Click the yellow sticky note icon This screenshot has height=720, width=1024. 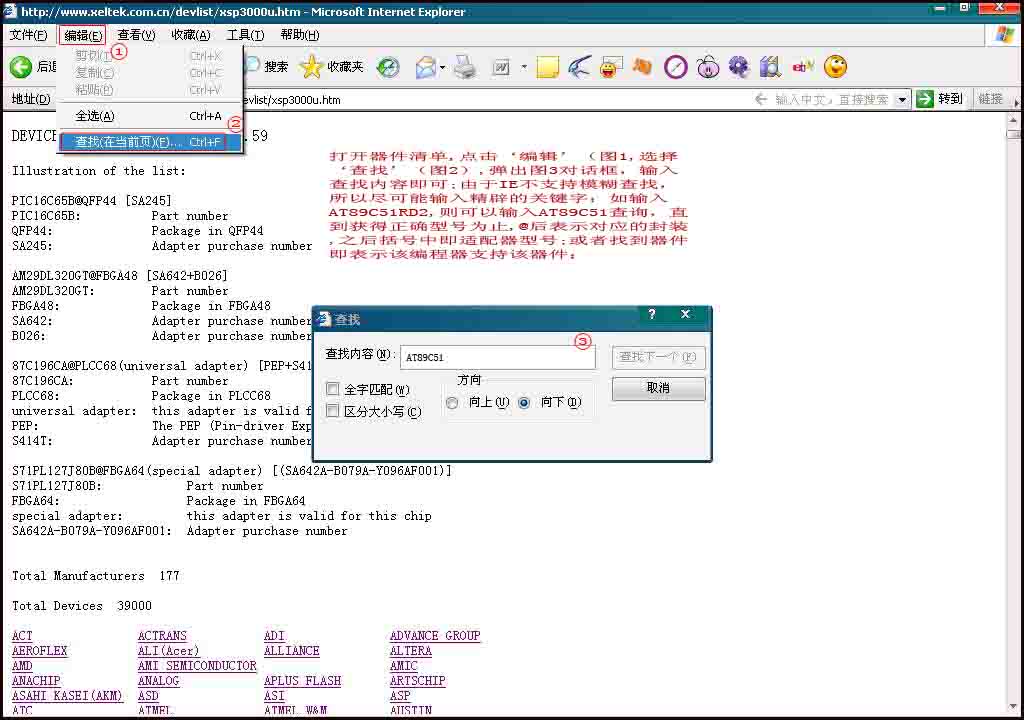547,67
